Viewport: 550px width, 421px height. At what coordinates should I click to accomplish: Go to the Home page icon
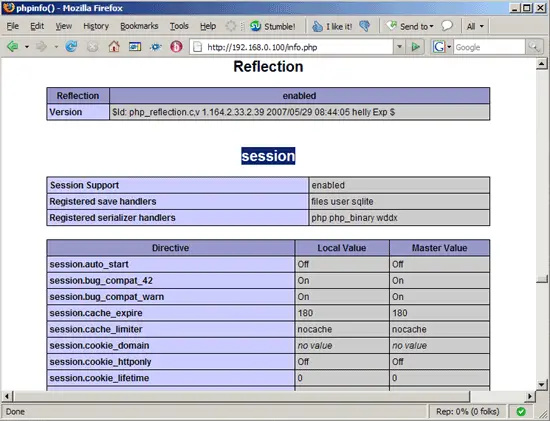(114, 46)
